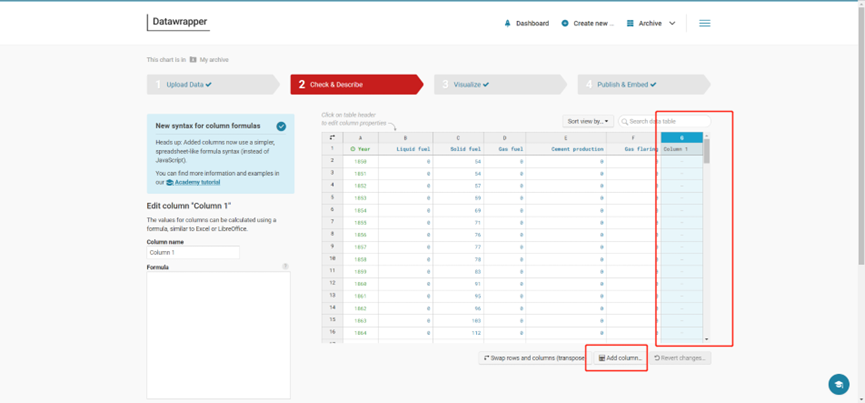
Task: Click row number 10 in the table
Action: click(x=332, y=258)
